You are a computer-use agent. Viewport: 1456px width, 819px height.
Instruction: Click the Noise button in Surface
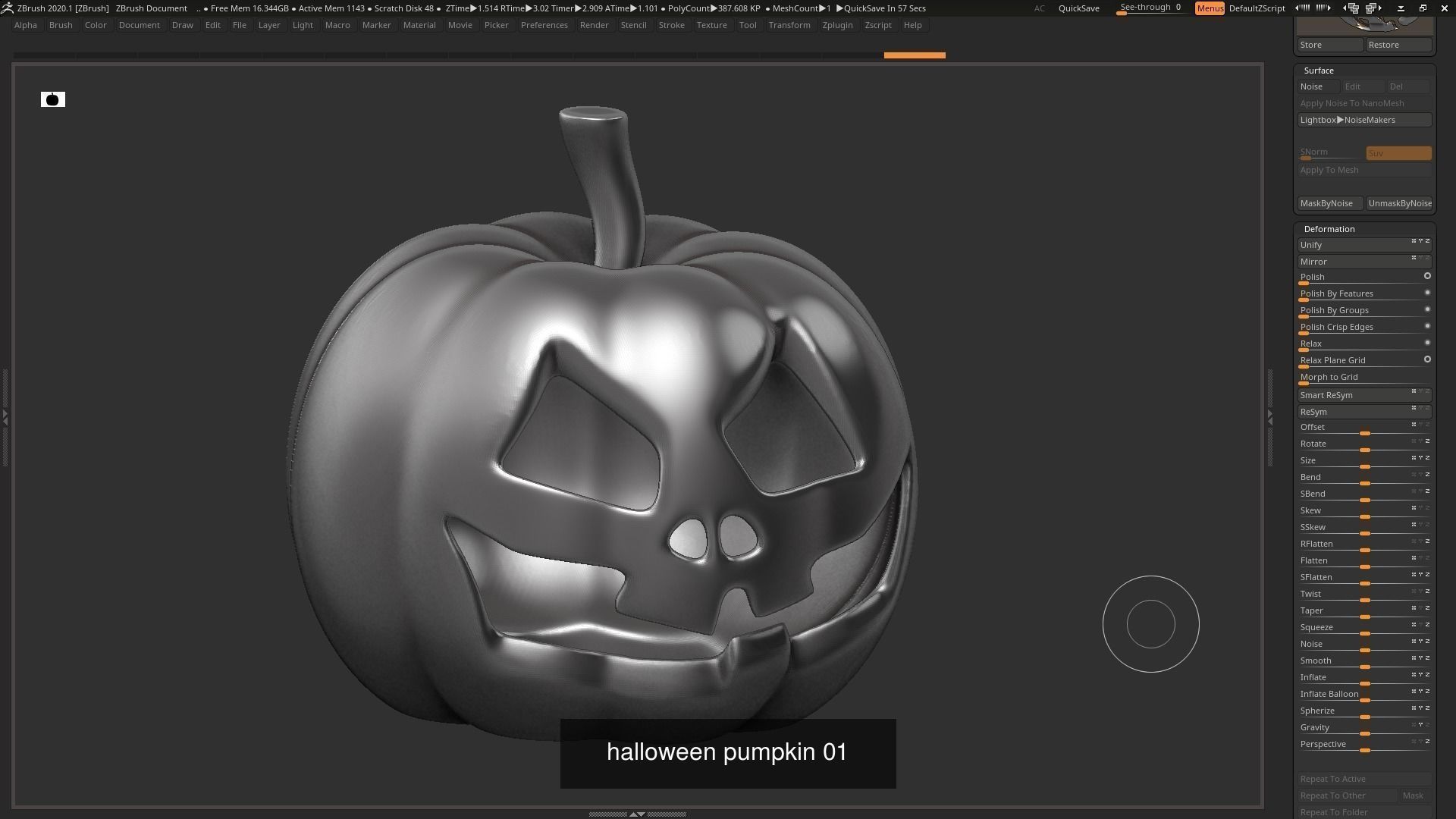1318,86
